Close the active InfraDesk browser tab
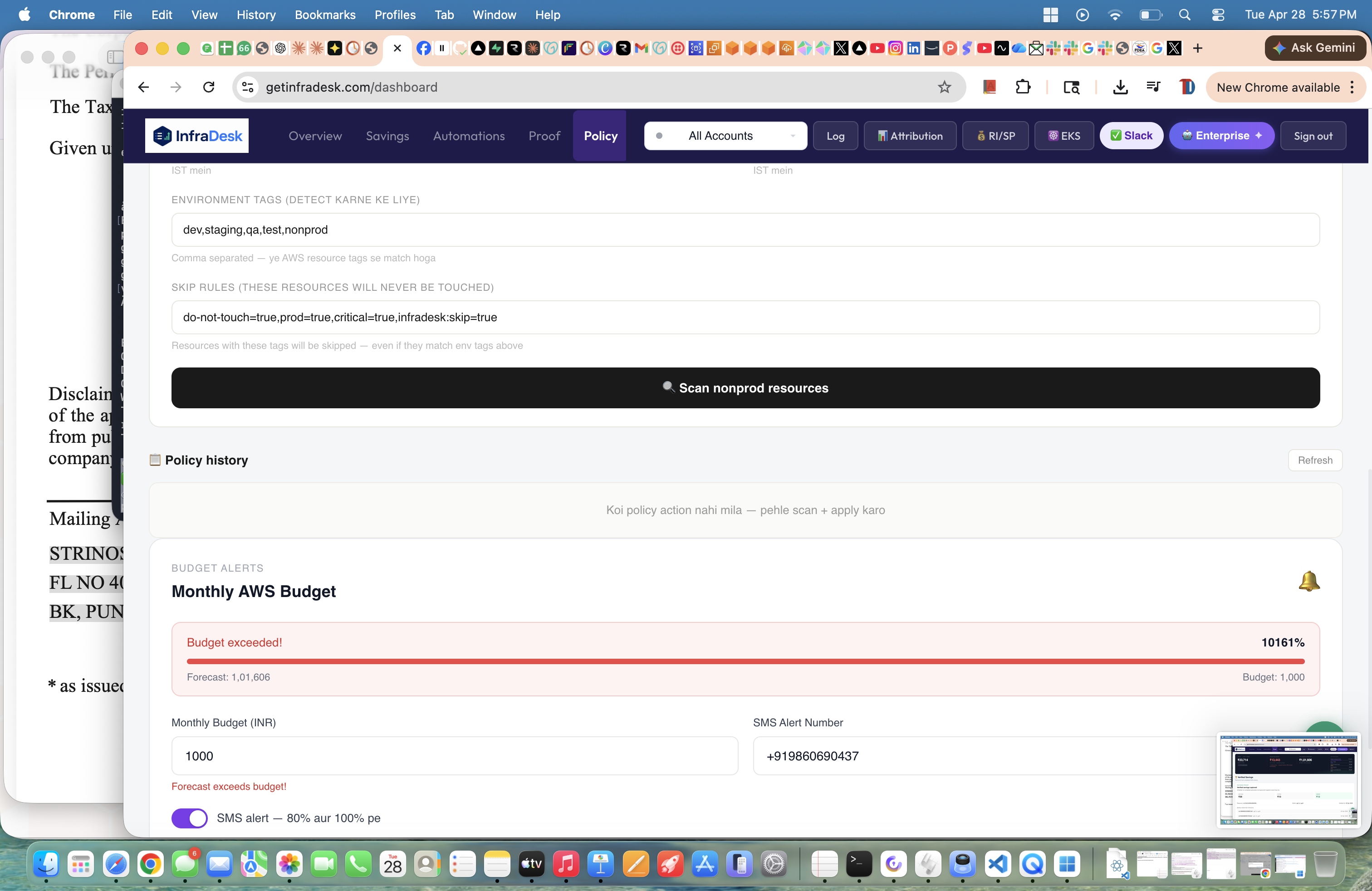 tap(397, 49)
